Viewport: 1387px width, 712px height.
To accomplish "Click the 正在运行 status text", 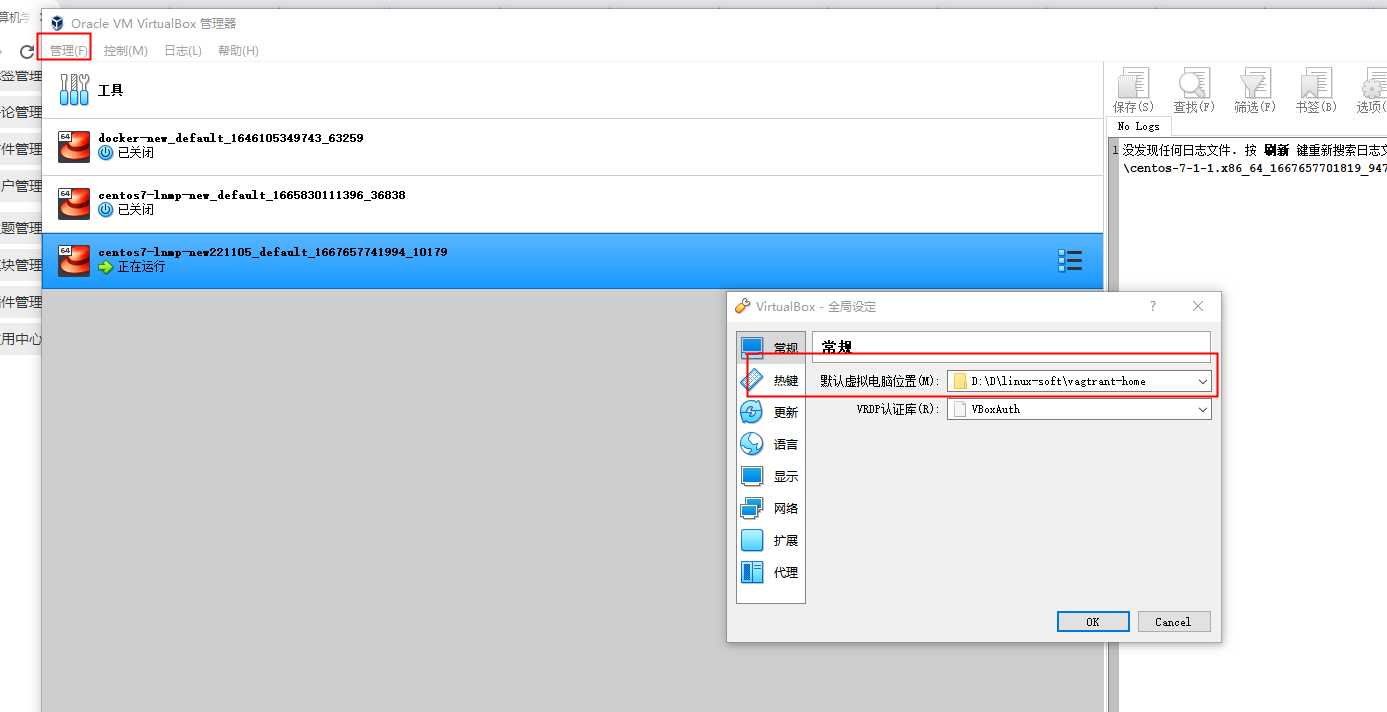I will point(142,267).
